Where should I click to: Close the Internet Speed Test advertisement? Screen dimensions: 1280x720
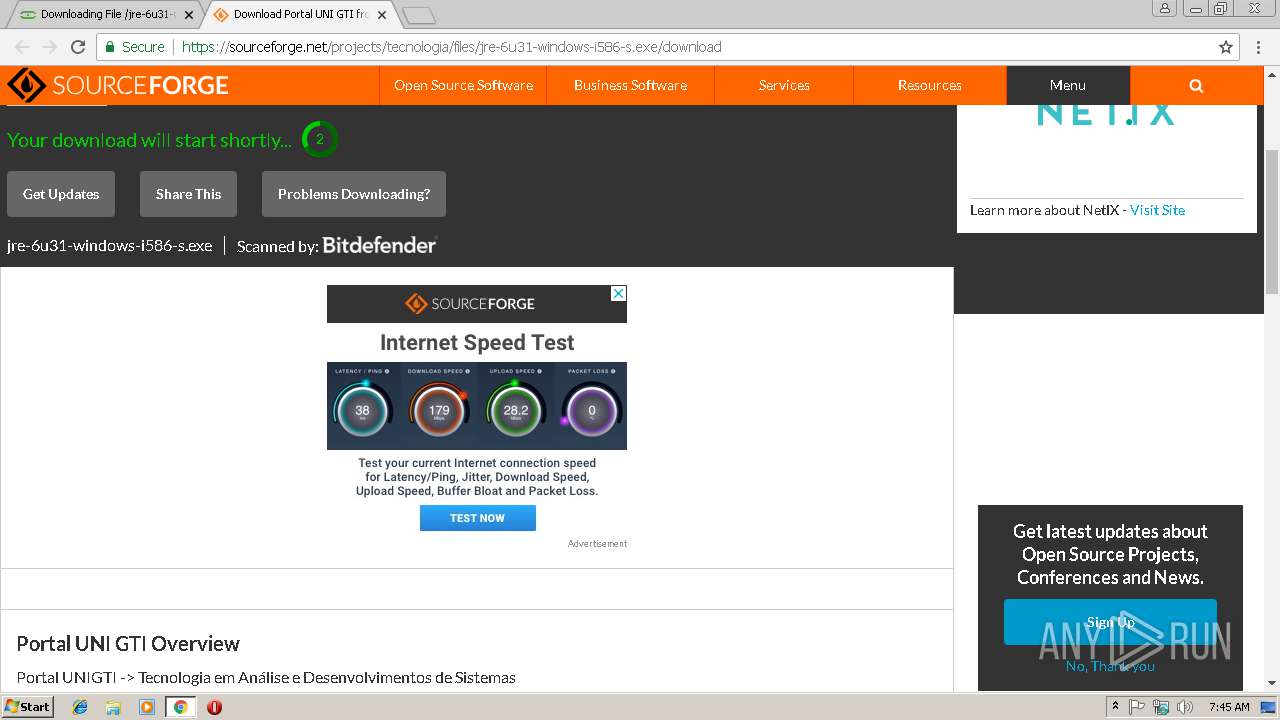click(619, 293)
